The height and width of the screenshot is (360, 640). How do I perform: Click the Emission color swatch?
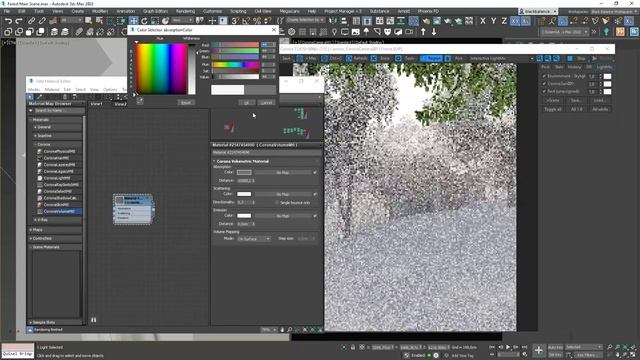tap(244, 216)
